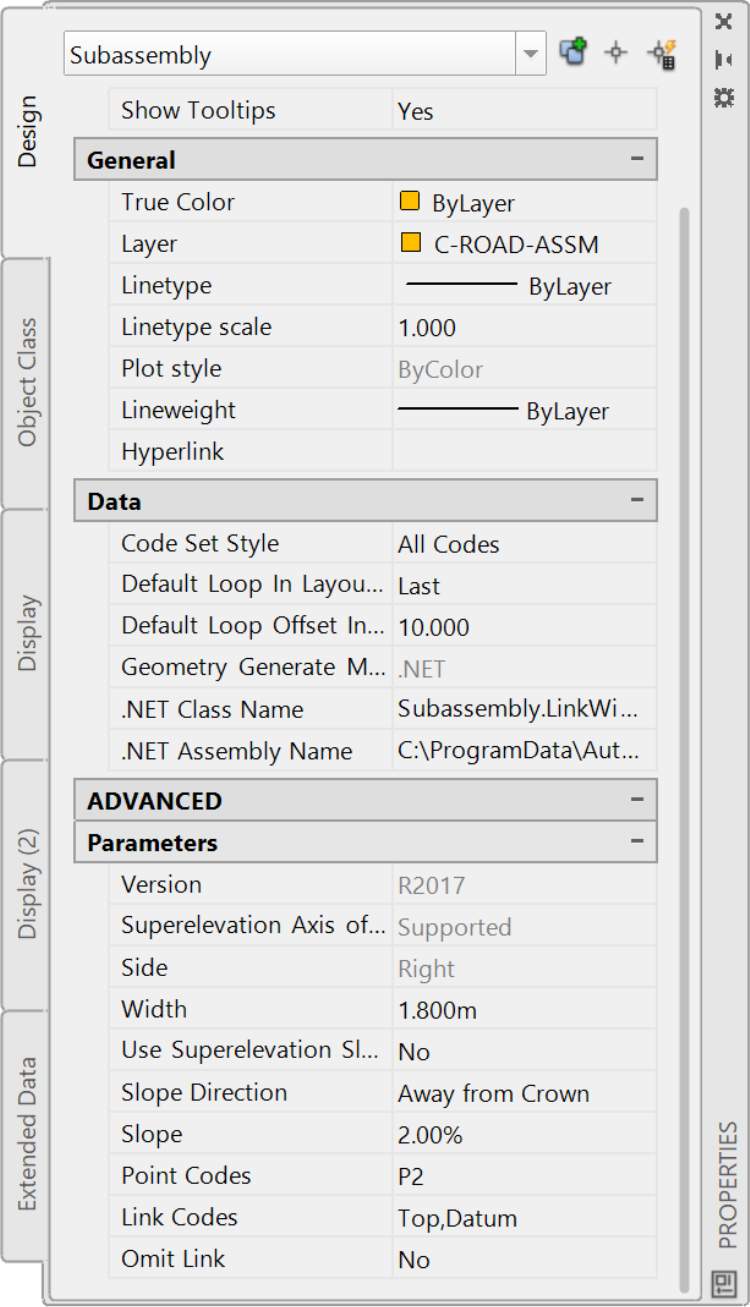Select the Code Set Style property label
This screenshot has width=750, height=1307.
(x=200, y=544)
